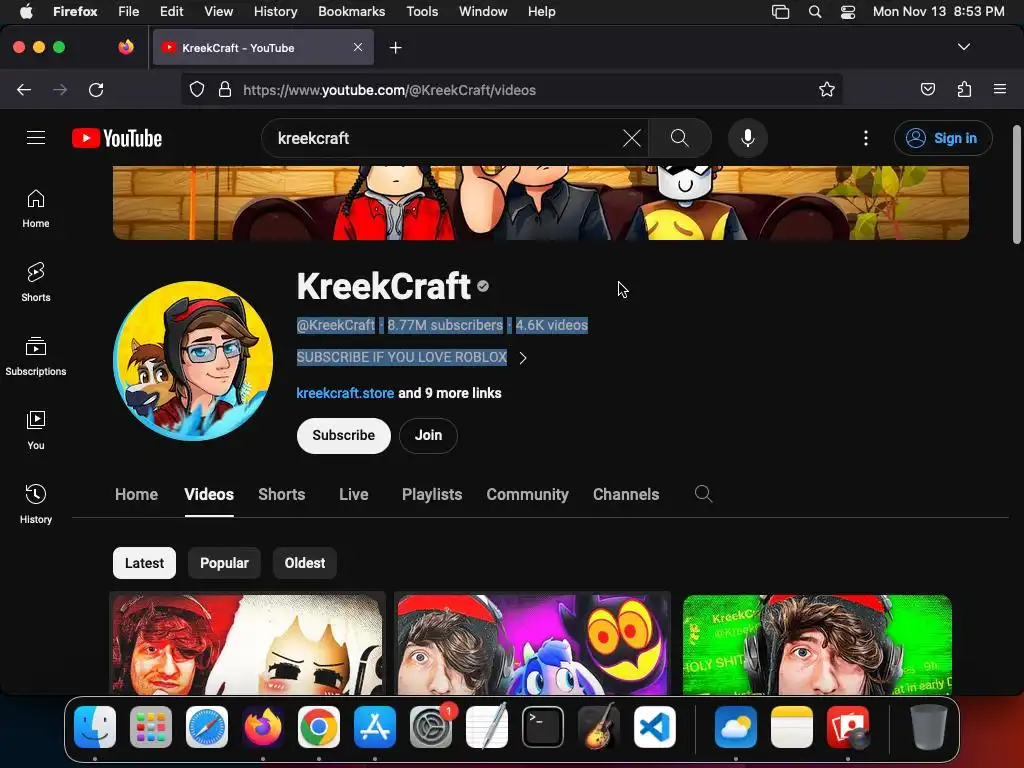Screen dimensions: 1024x768
Task: Open the middle video thumbnail with purple background
Action: 532,644
